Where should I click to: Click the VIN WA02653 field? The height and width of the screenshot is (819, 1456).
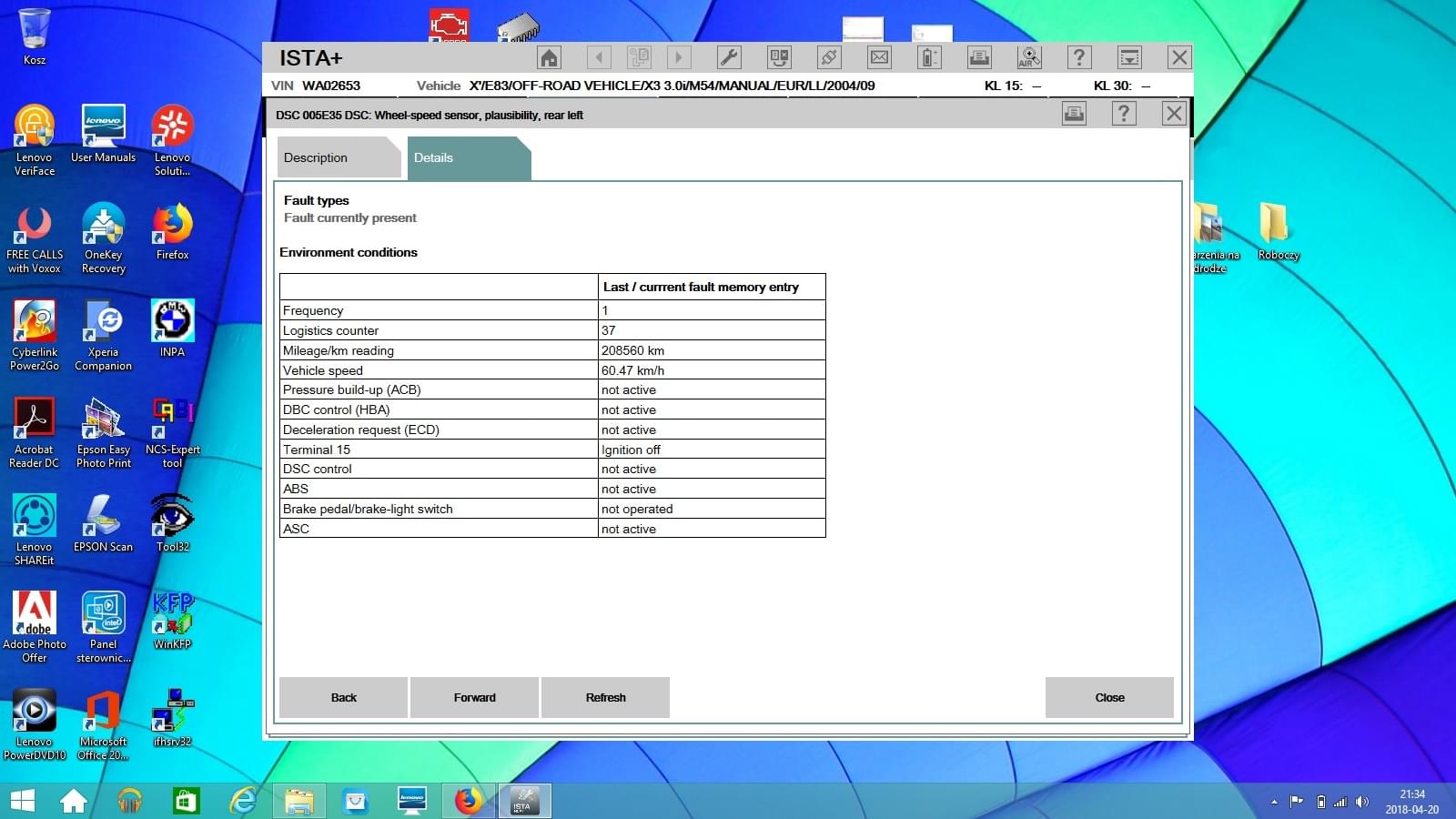pos(316,86)
